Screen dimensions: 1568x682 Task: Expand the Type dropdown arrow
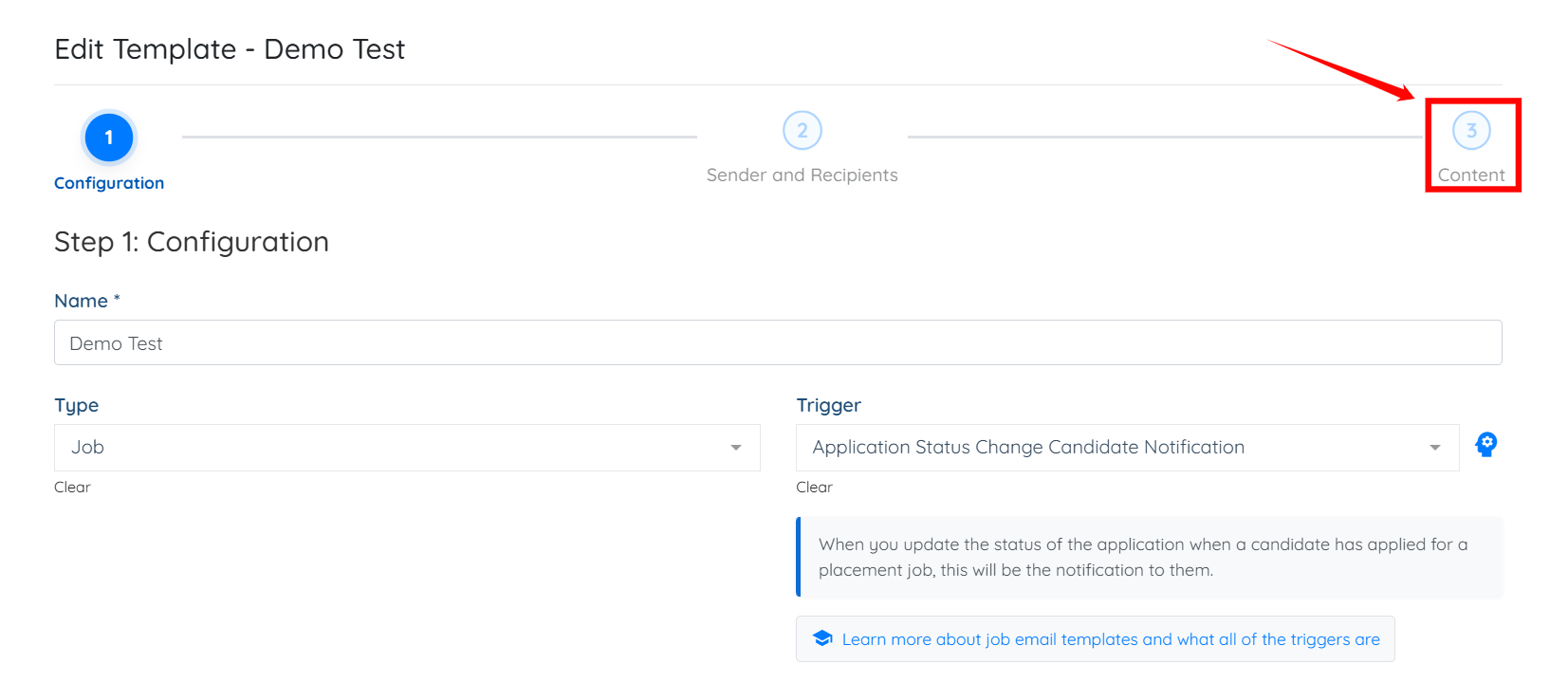tap(736, 448)
